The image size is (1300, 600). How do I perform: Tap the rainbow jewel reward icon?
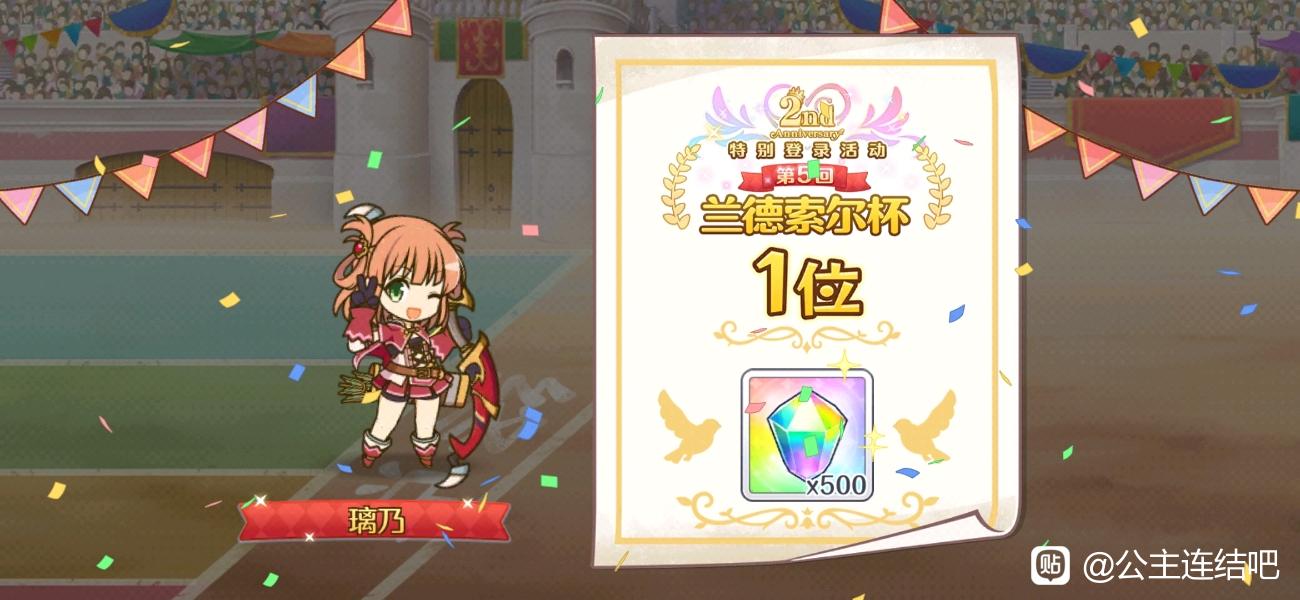(807, 435)
